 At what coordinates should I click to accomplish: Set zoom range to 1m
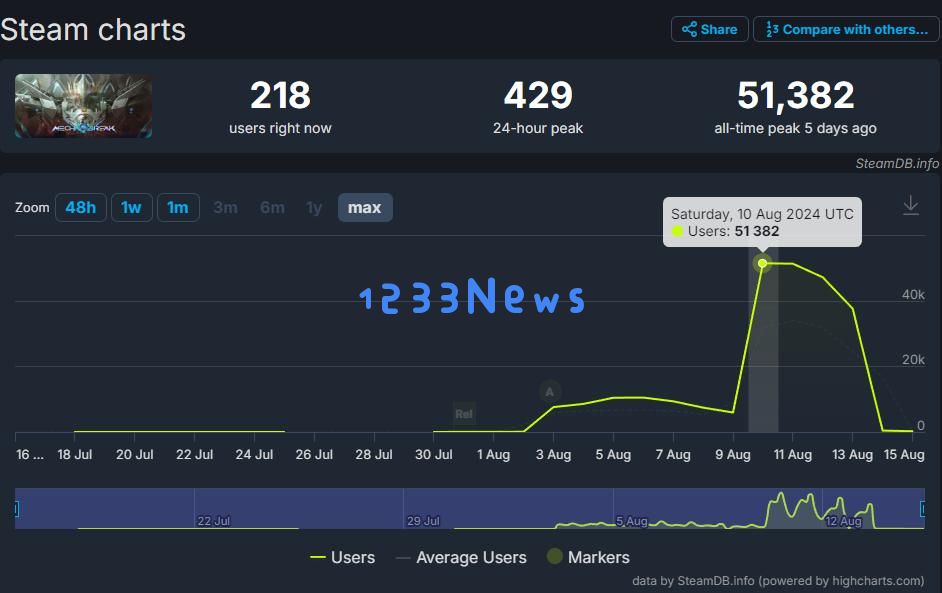coord(178,207)
